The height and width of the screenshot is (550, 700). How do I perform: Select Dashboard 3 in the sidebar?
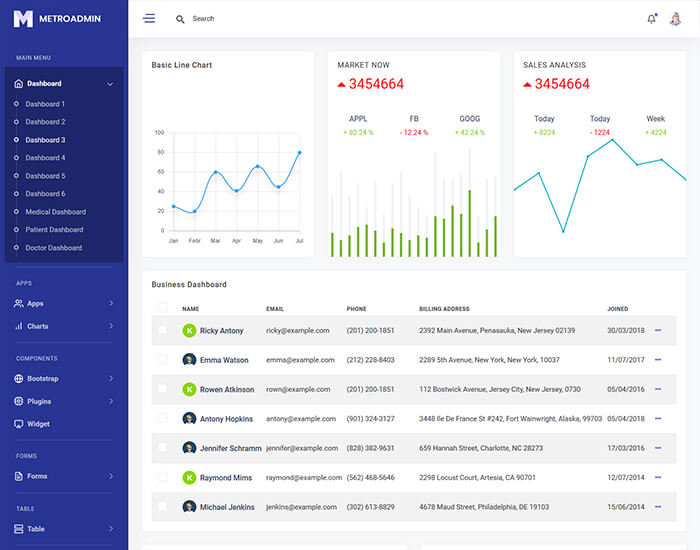pos(45,140)
